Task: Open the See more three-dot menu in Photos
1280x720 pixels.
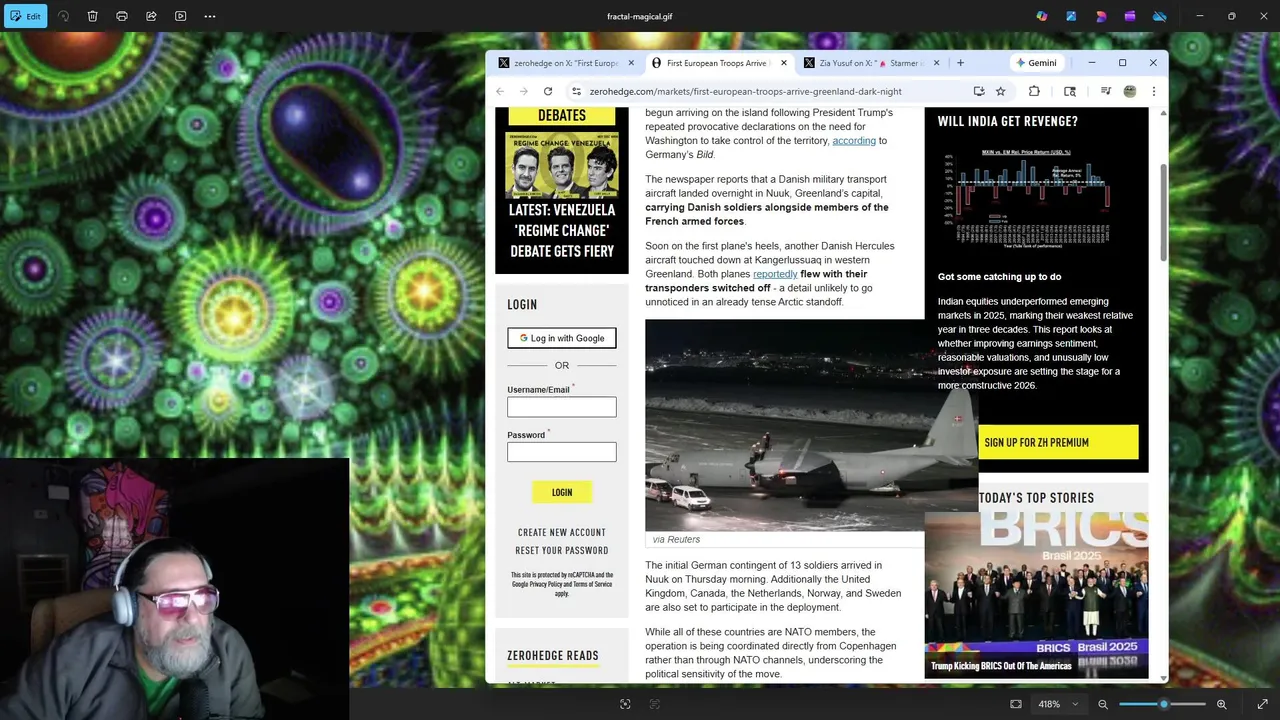Action: click(210, 16)
